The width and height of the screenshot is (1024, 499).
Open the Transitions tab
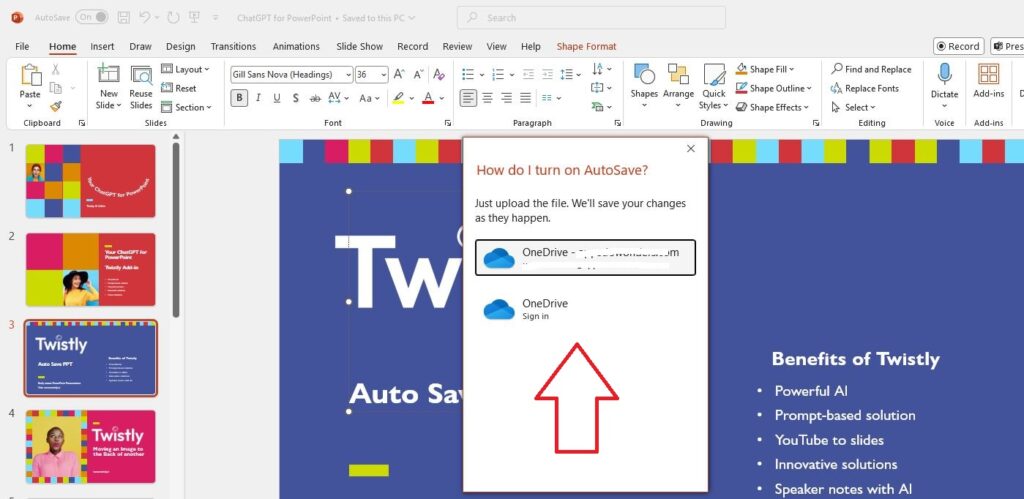click(233, 46)
